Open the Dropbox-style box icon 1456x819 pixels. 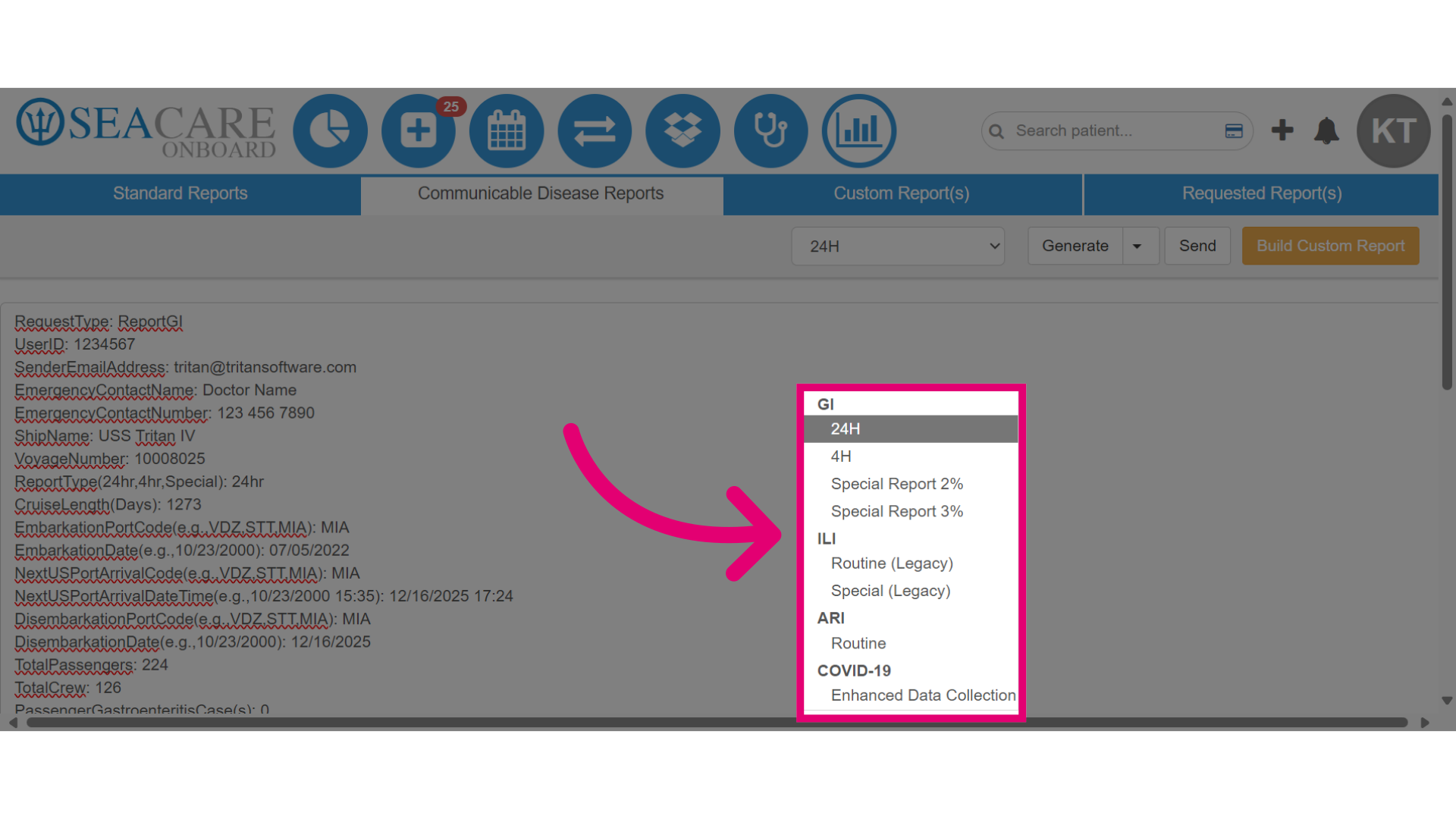pyautogui.click(x=682, y=131)
